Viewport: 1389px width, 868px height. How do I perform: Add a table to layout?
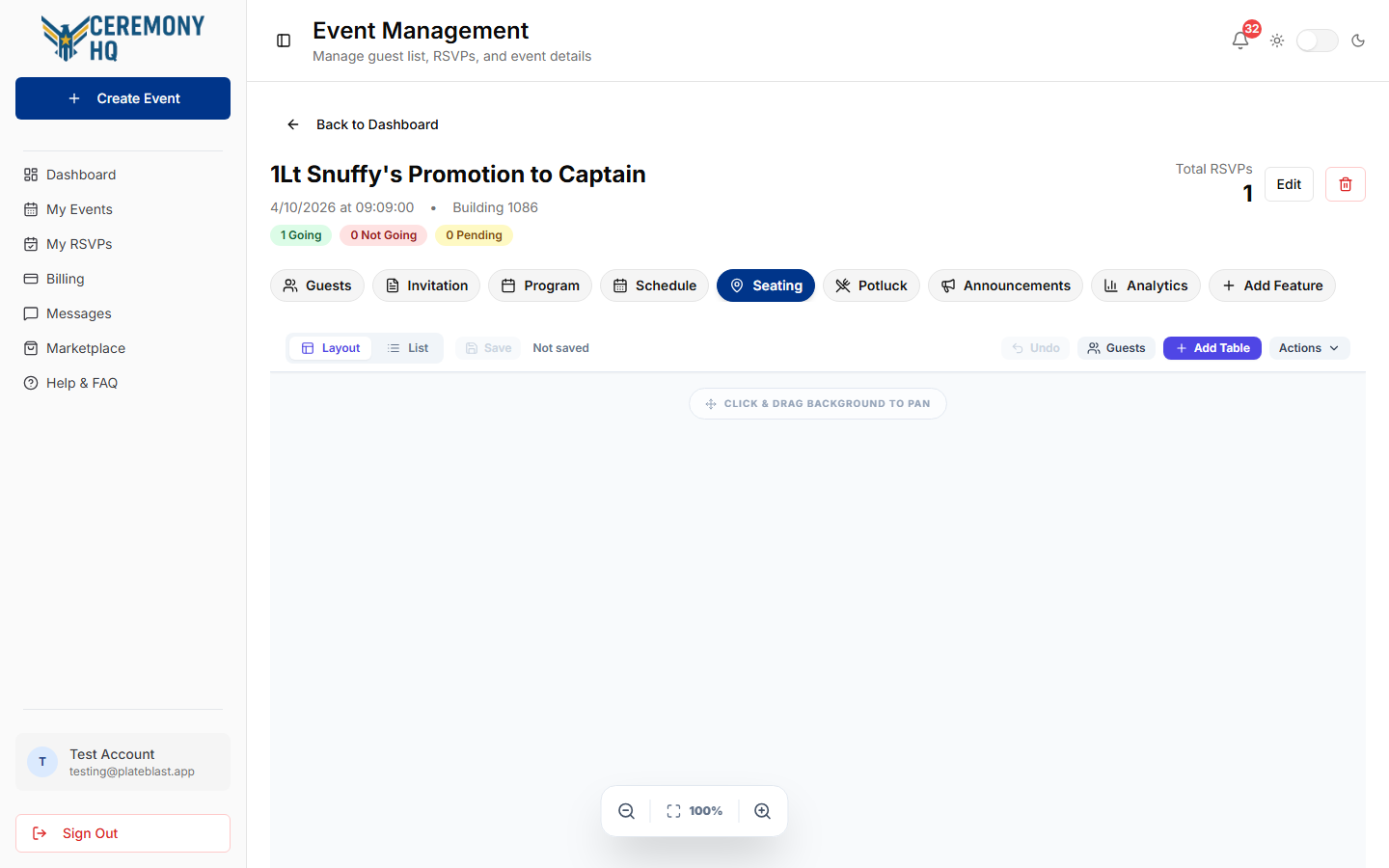[x=1212, y=348]
